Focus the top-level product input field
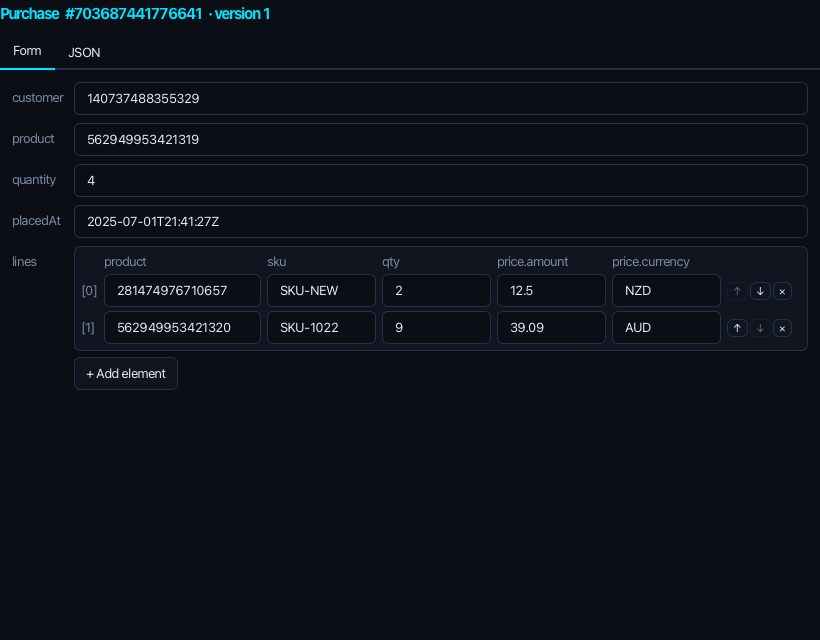The height and width of the screenshot is (640, 820). pos(441,140)
